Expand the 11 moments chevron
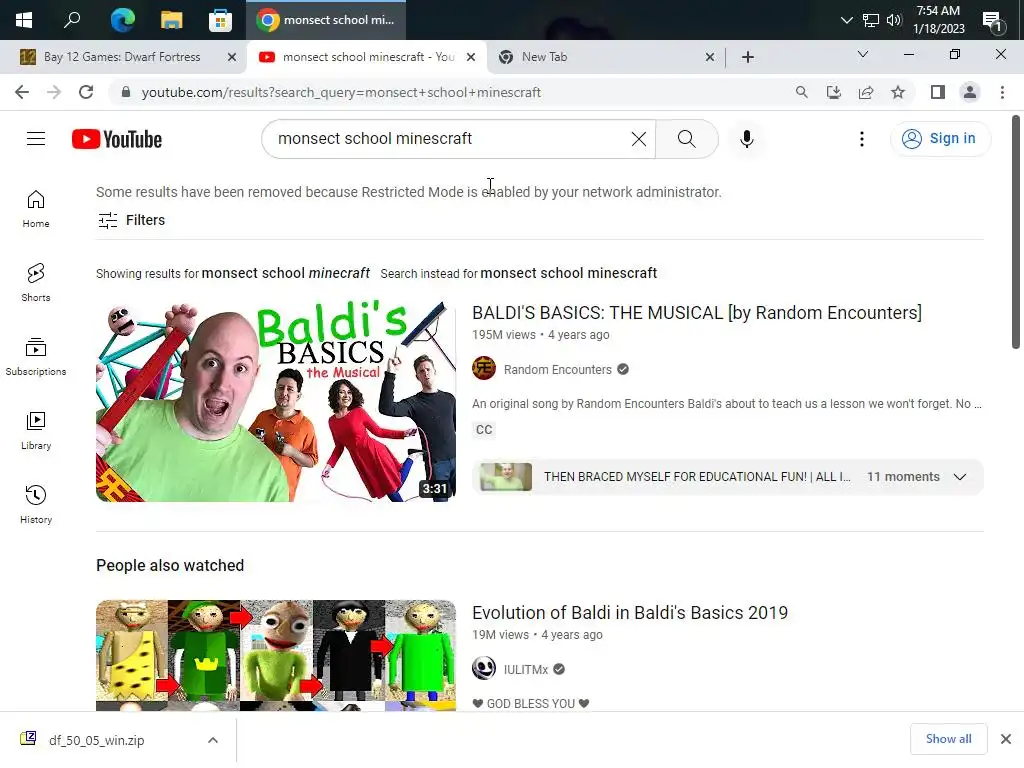The image size is (1024, 768). (x=960, y=477)
